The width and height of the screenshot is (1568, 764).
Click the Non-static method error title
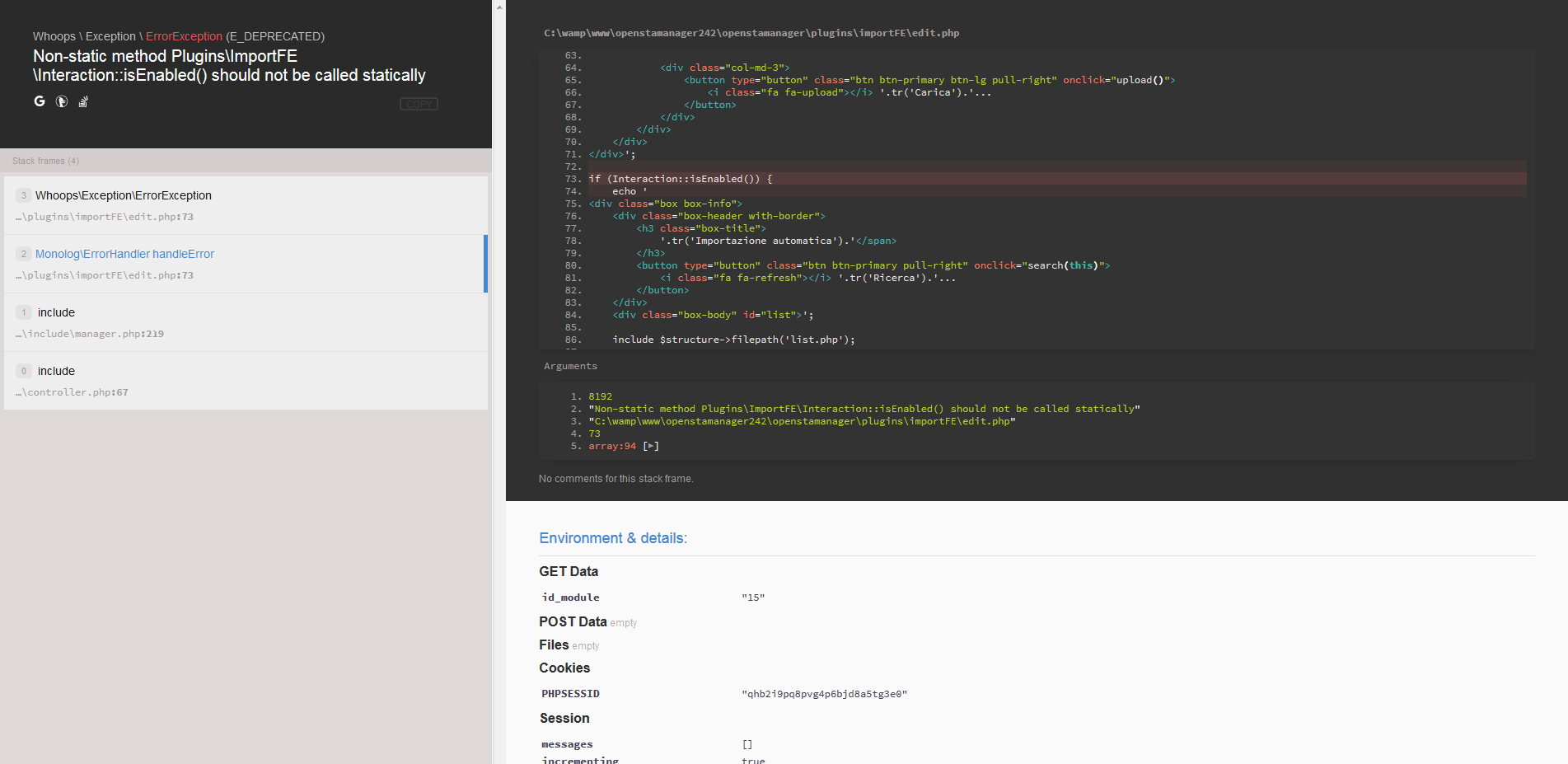tap(228, 65)
